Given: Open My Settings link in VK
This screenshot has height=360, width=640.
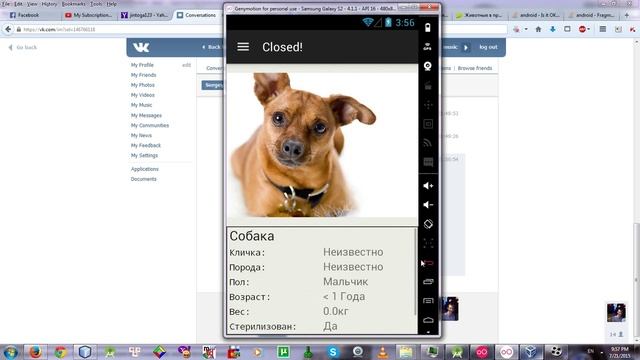Looking at the screenshot, I should coord(144,156).
